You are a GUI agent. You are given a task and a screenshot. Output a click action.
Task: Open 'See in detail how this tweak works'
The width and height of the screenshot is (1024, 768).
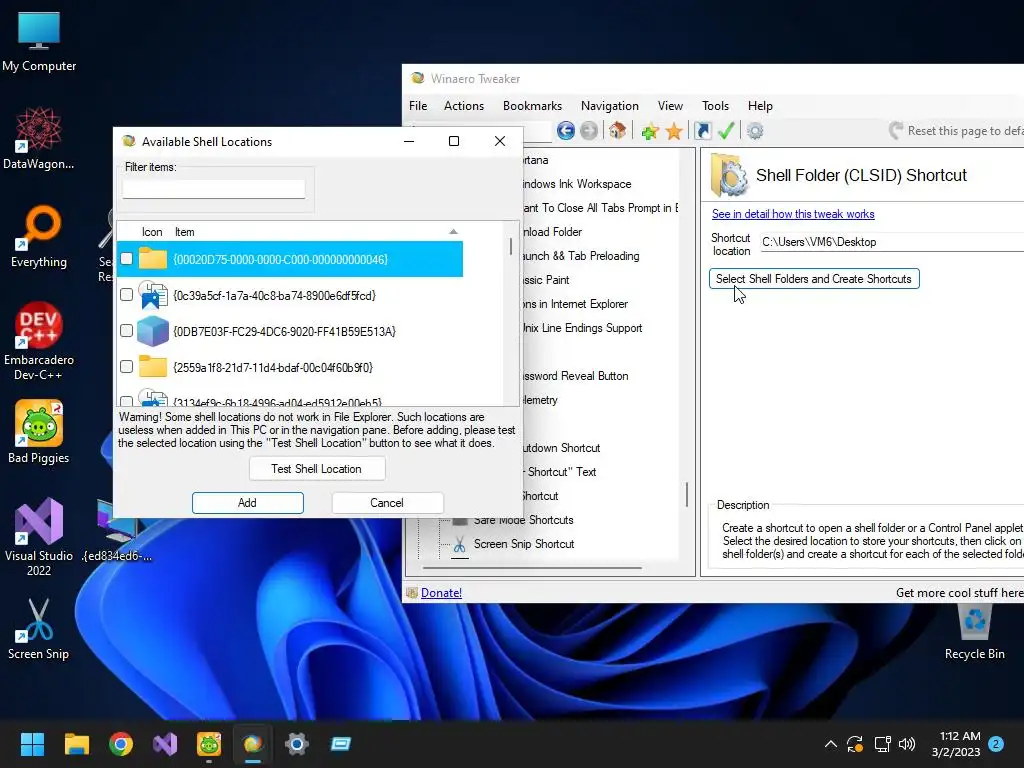pos(793,214)
